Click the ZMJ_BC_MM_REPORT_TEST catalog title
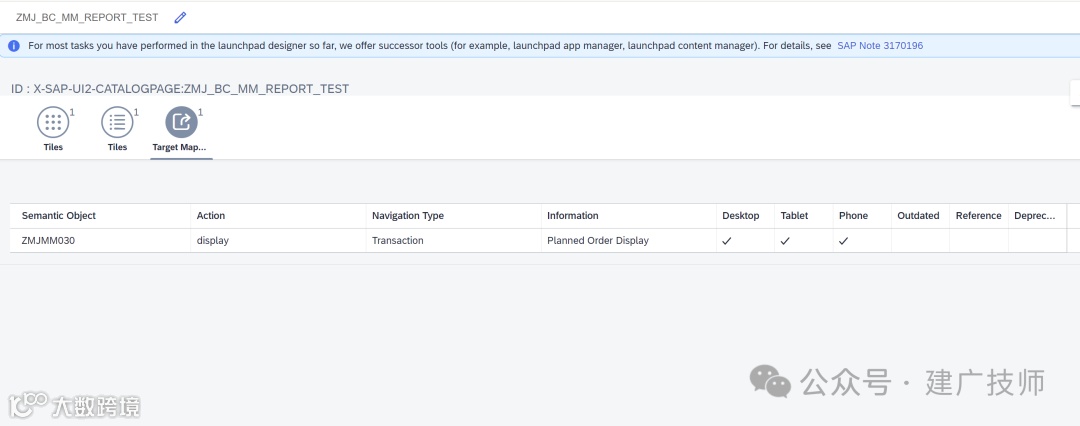1080x426 pixels. (x=87, y=17)
